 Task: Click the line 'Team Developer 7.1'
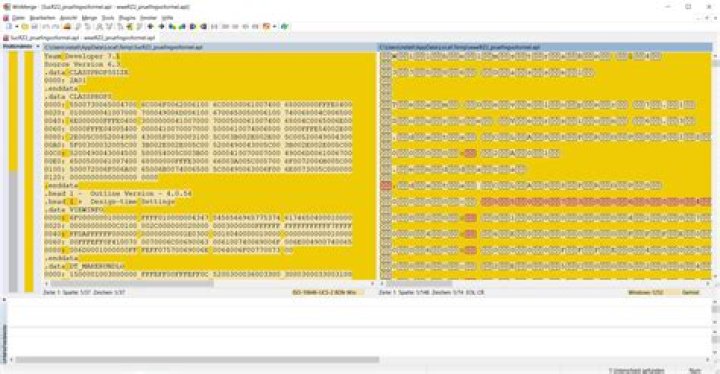point(82,56)
